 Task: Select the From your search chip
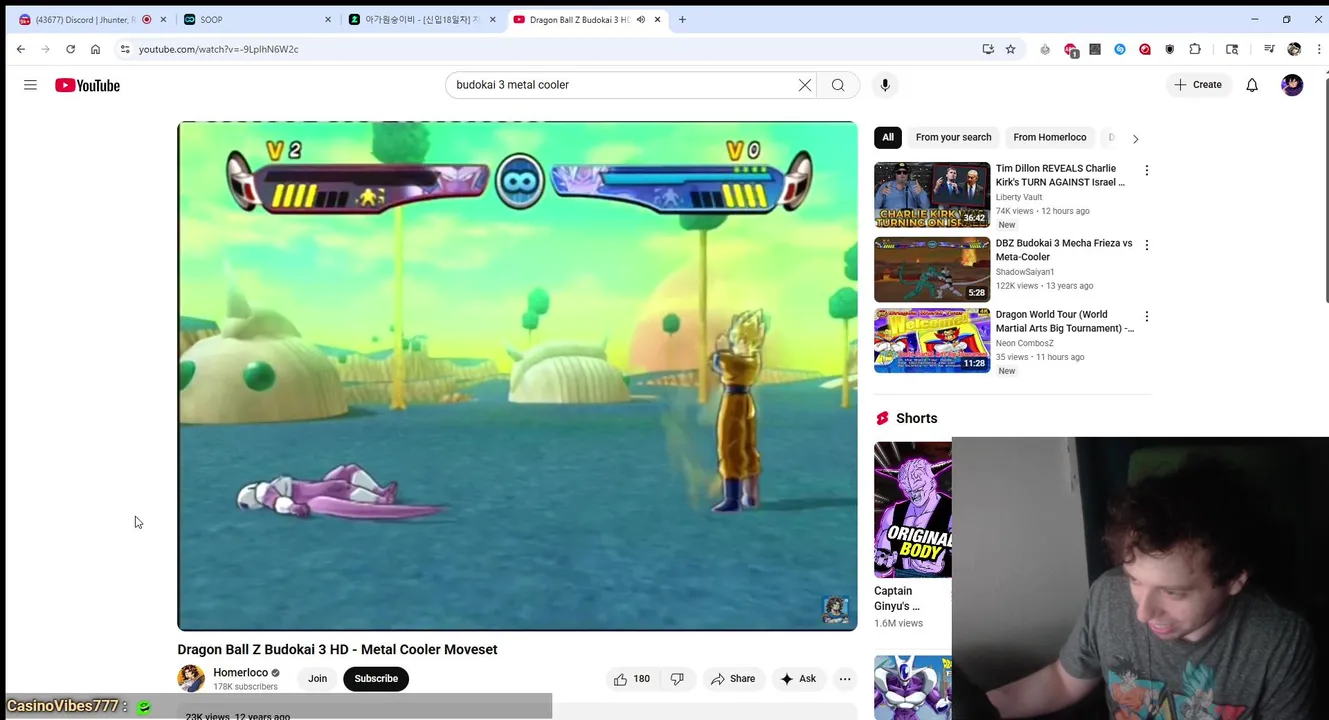pyautogui.click(x=953, y=137)
